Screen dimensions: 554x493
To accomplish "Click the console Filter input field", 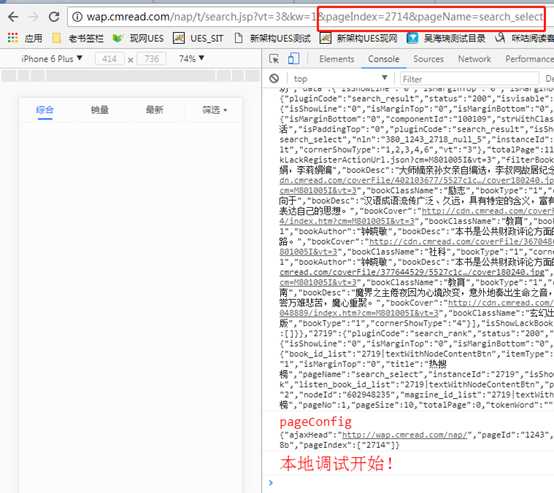I will [470, 79].
